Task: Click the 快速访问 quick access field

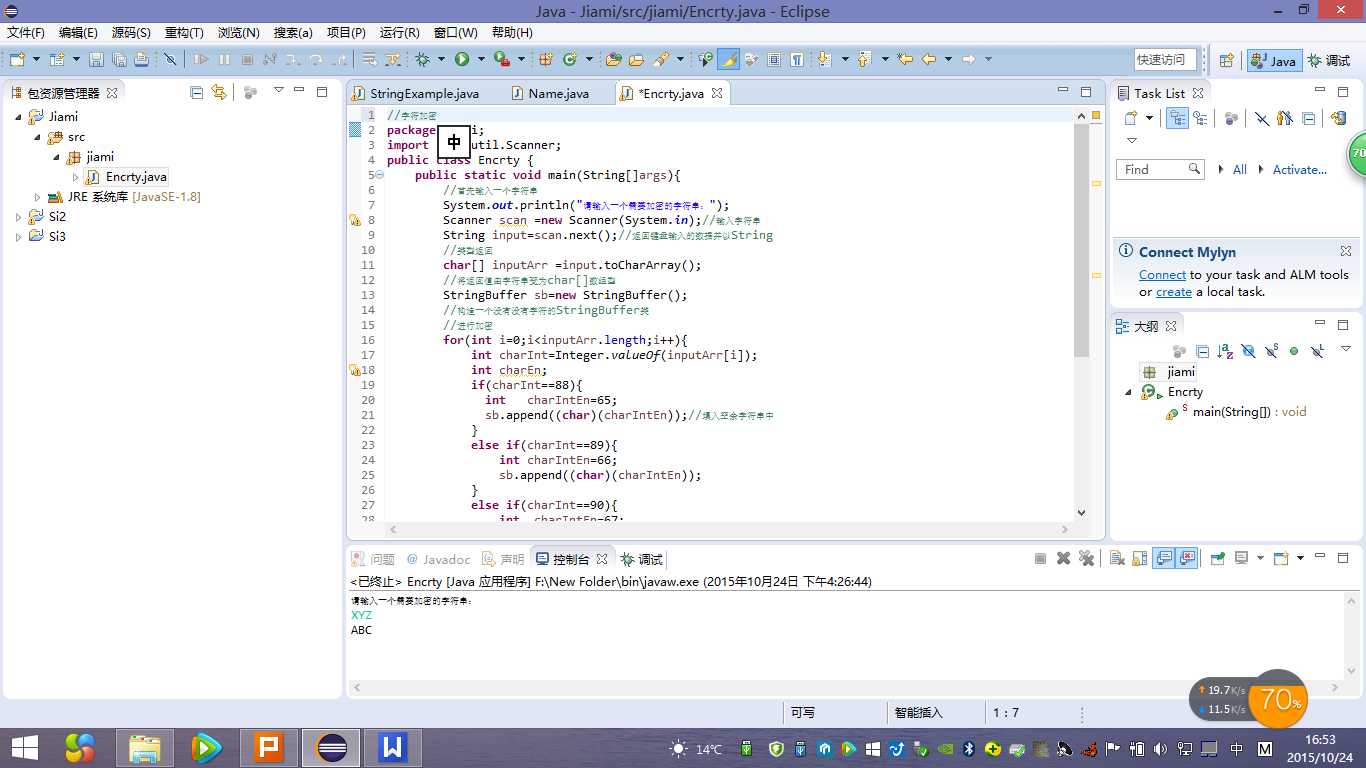Action: point(1165,60)
